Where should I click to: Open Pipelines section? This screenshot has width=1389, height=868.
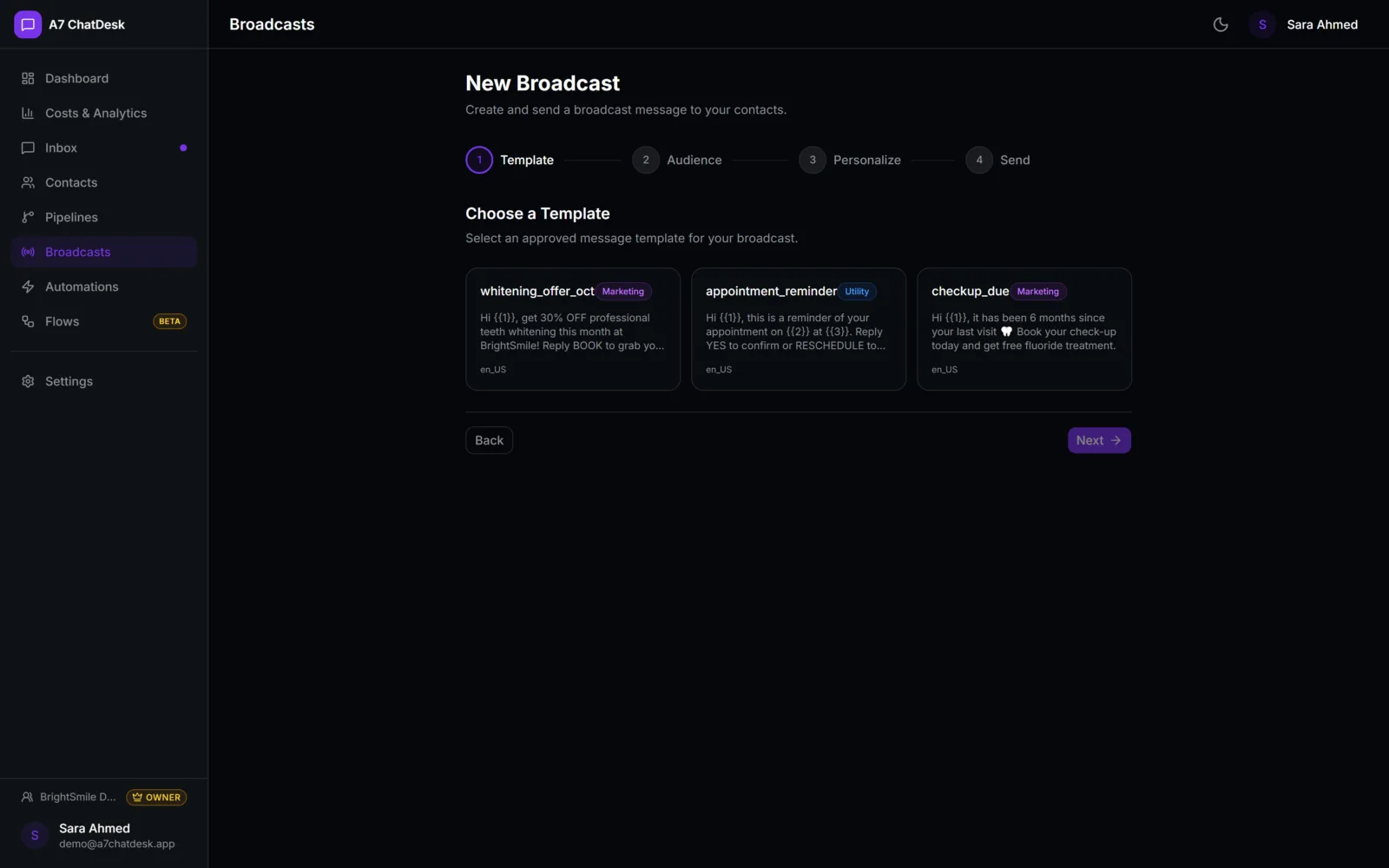[104, 217]
